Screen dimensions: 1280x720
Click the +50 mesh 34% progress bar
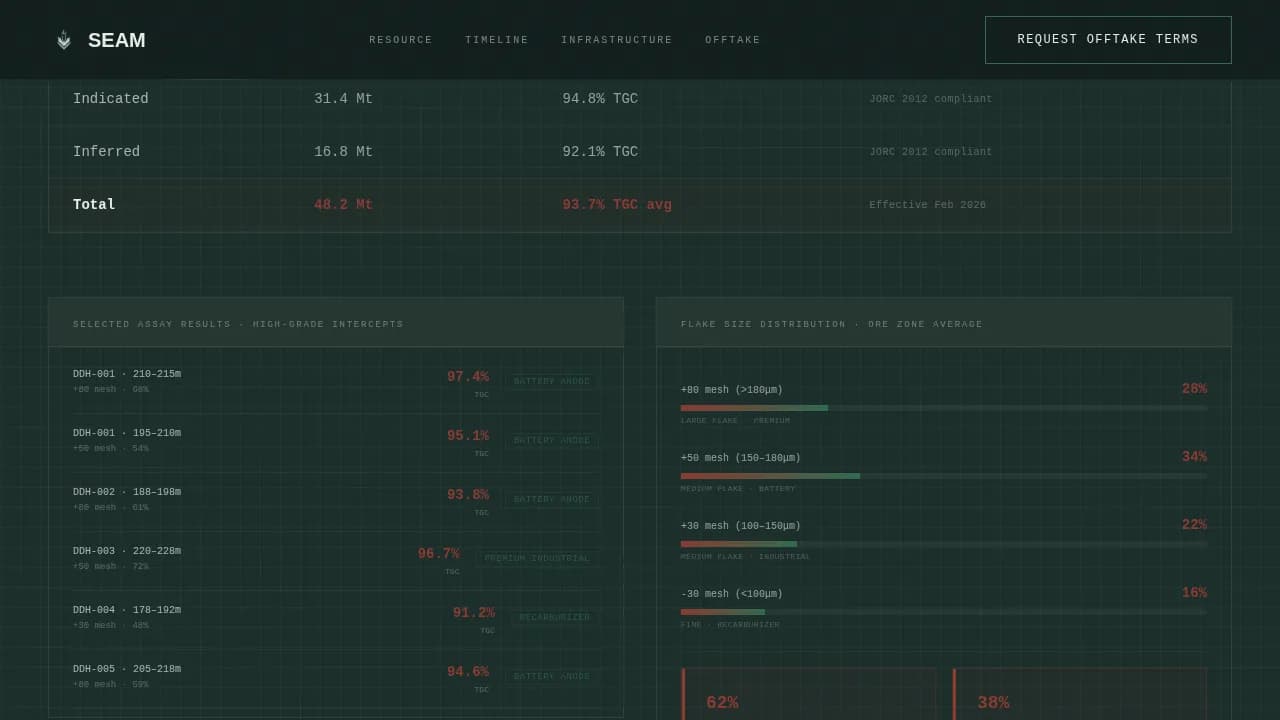pyautogui.click(x=943, y=476)
